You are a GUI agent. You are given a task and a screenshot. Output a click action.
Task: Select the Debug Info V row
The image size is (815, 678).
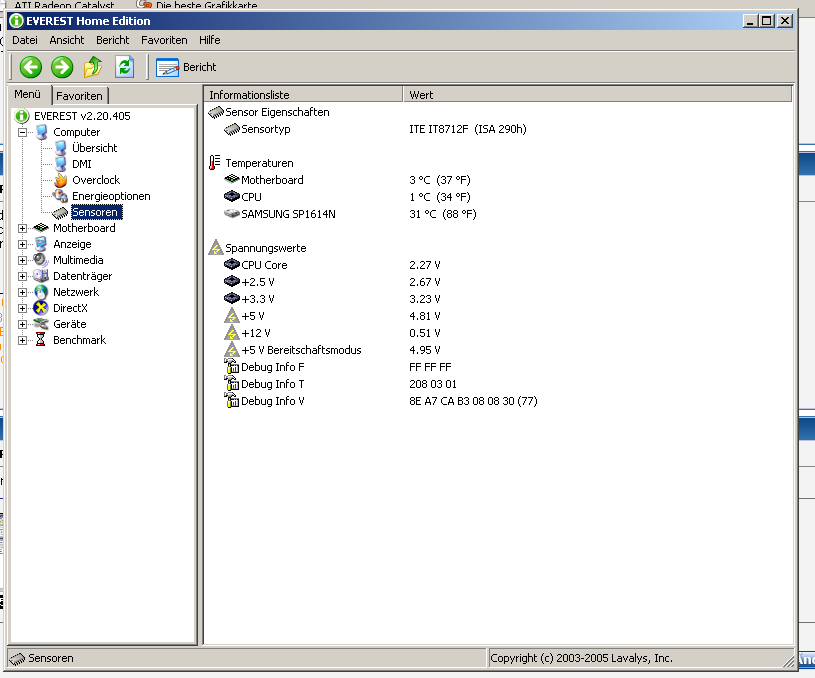coord(498,401)
